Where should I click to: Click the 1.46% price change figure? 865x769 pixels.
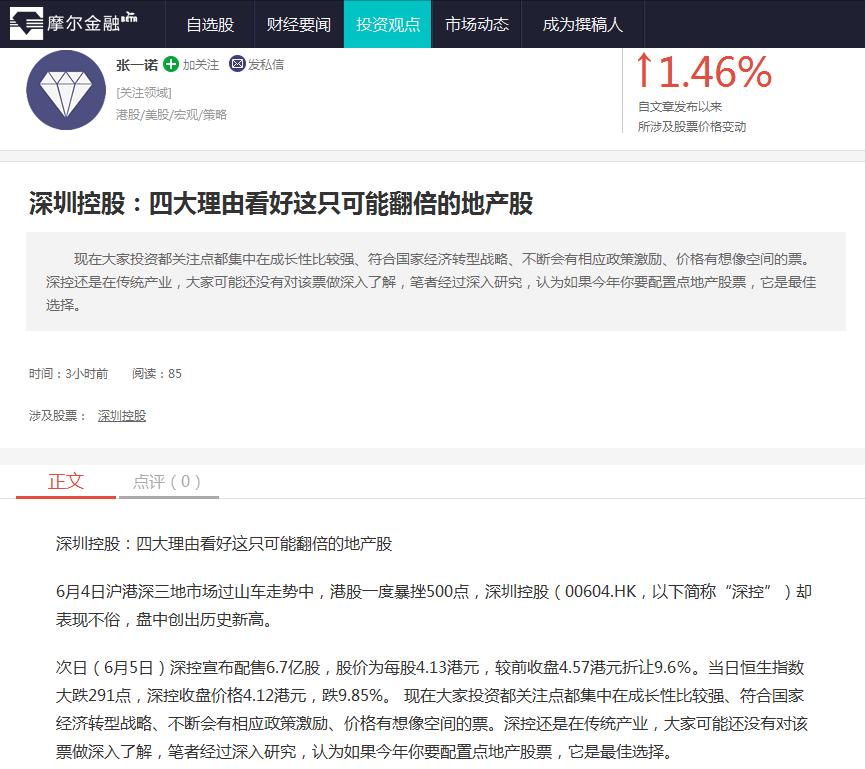716,72
